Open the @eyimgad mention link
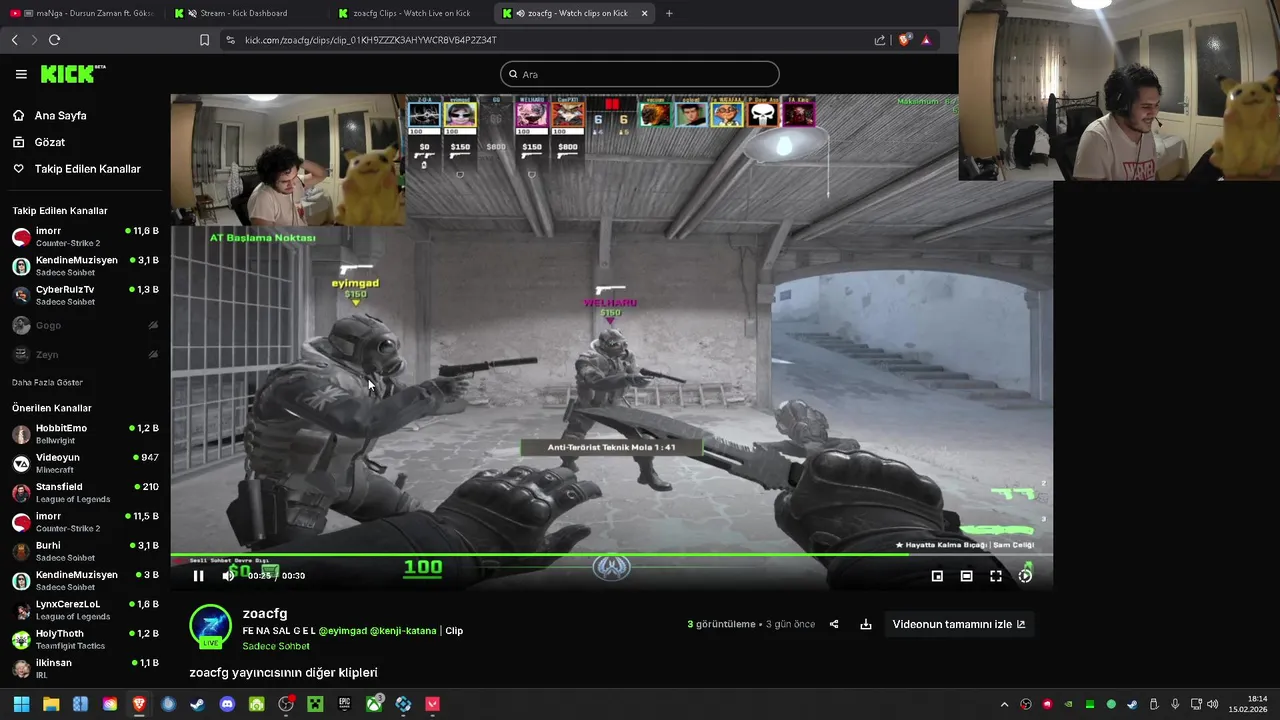Viewport: 1280px width, 720px height. point(342,631)
